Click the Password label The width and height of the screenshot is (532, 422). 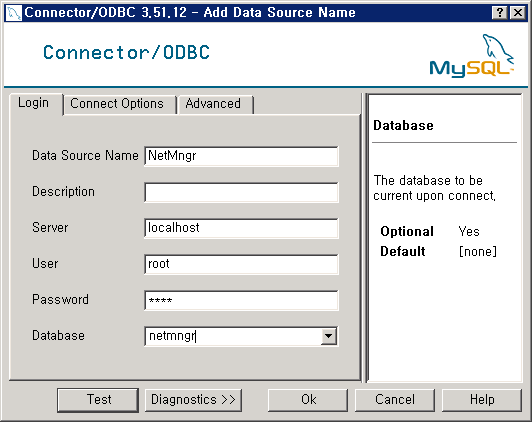[60, 300]
